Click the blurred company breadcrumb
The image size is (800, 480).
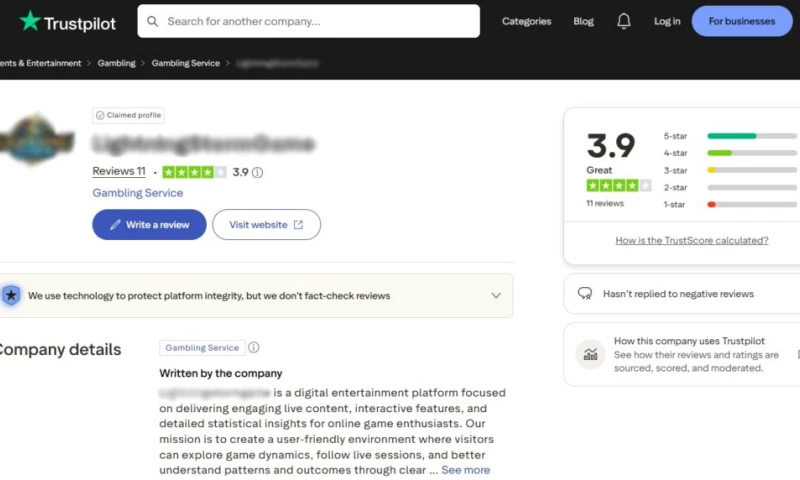pyautogui.click(x=278, y=63)
